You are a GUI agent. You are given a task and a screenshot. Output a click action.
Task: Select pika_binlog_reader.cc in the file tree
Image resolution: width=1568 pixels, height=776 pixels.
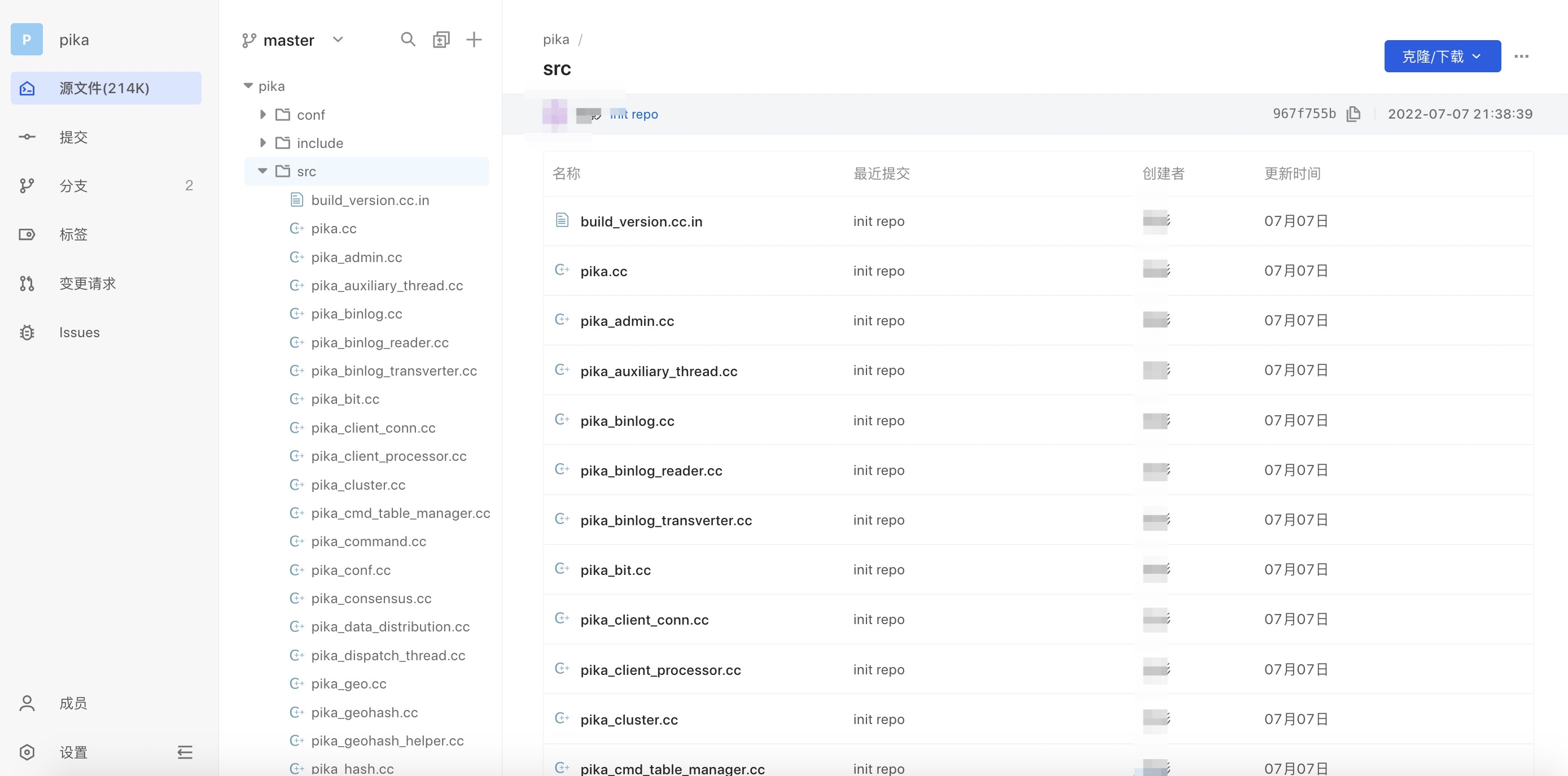pos(380,342)
